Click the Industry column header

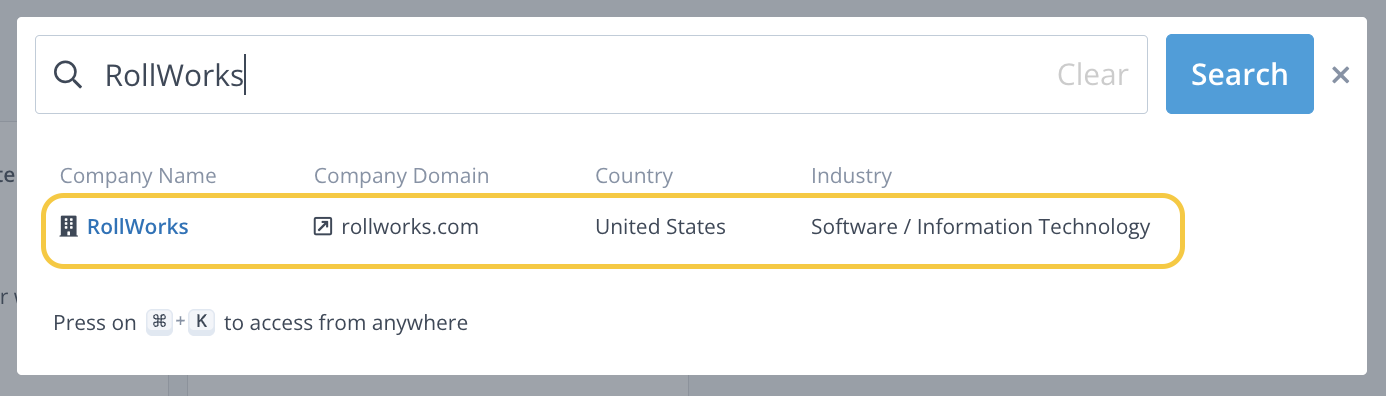pyautogui.click(x=851, y=176)
